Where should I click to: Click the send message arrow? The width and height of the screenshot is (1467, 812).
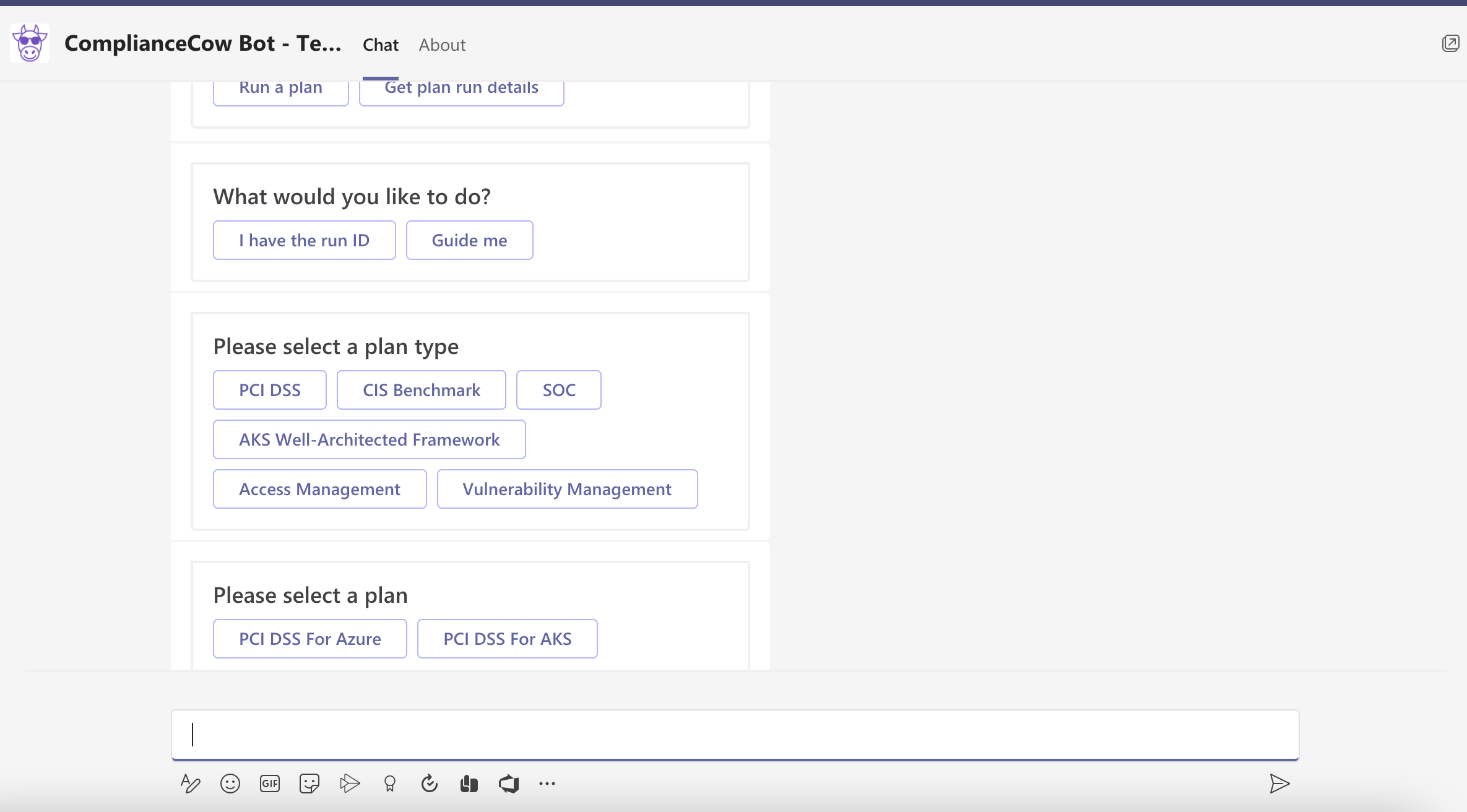(1279, 784)
